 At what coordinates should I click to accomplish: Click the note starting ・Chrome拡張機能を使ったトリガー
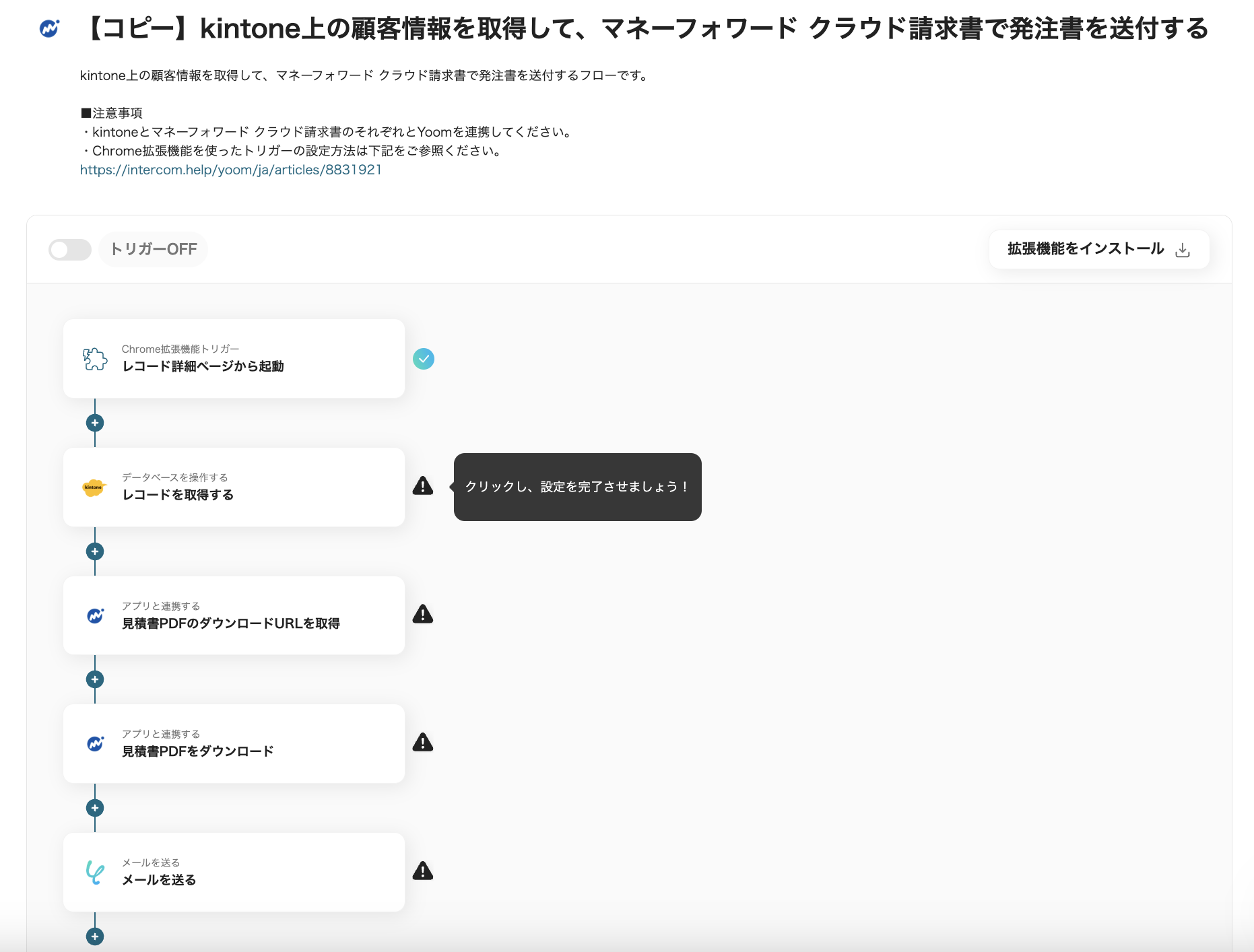pyautogui.click(x=292, y=151)
